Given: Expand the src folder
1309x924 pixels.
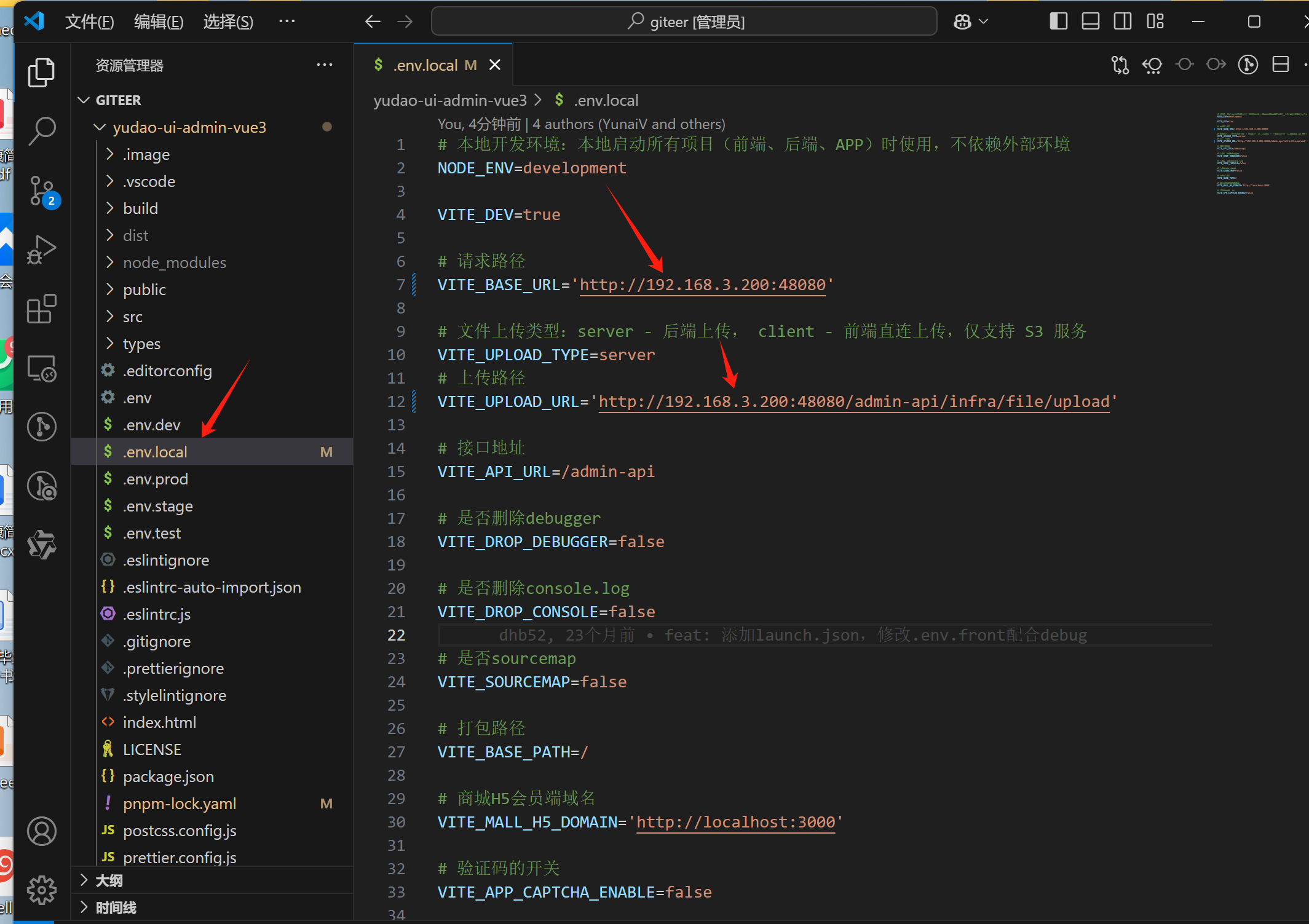Looking at the screenshot, I should tap(132, 317).
